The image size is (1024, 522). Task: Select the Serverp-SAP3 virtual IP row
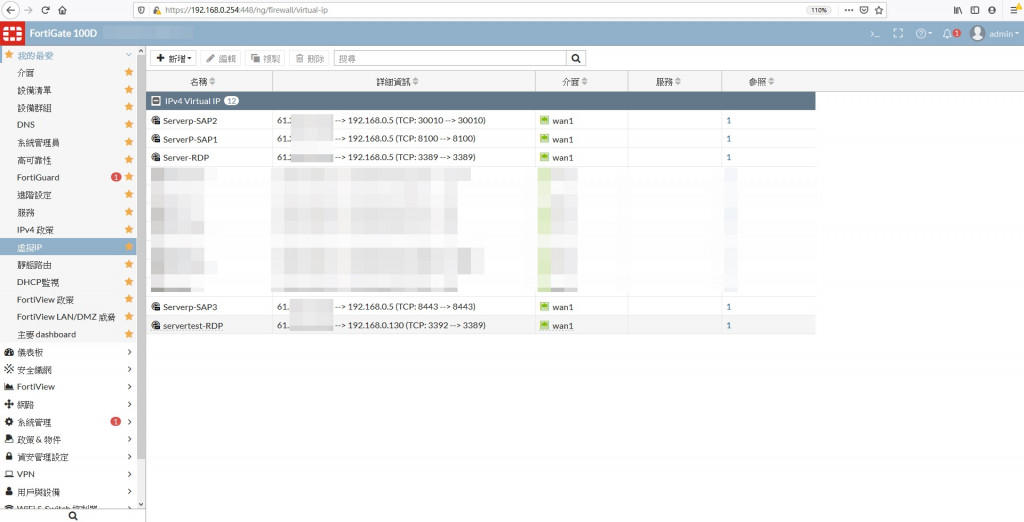[481, 306]
